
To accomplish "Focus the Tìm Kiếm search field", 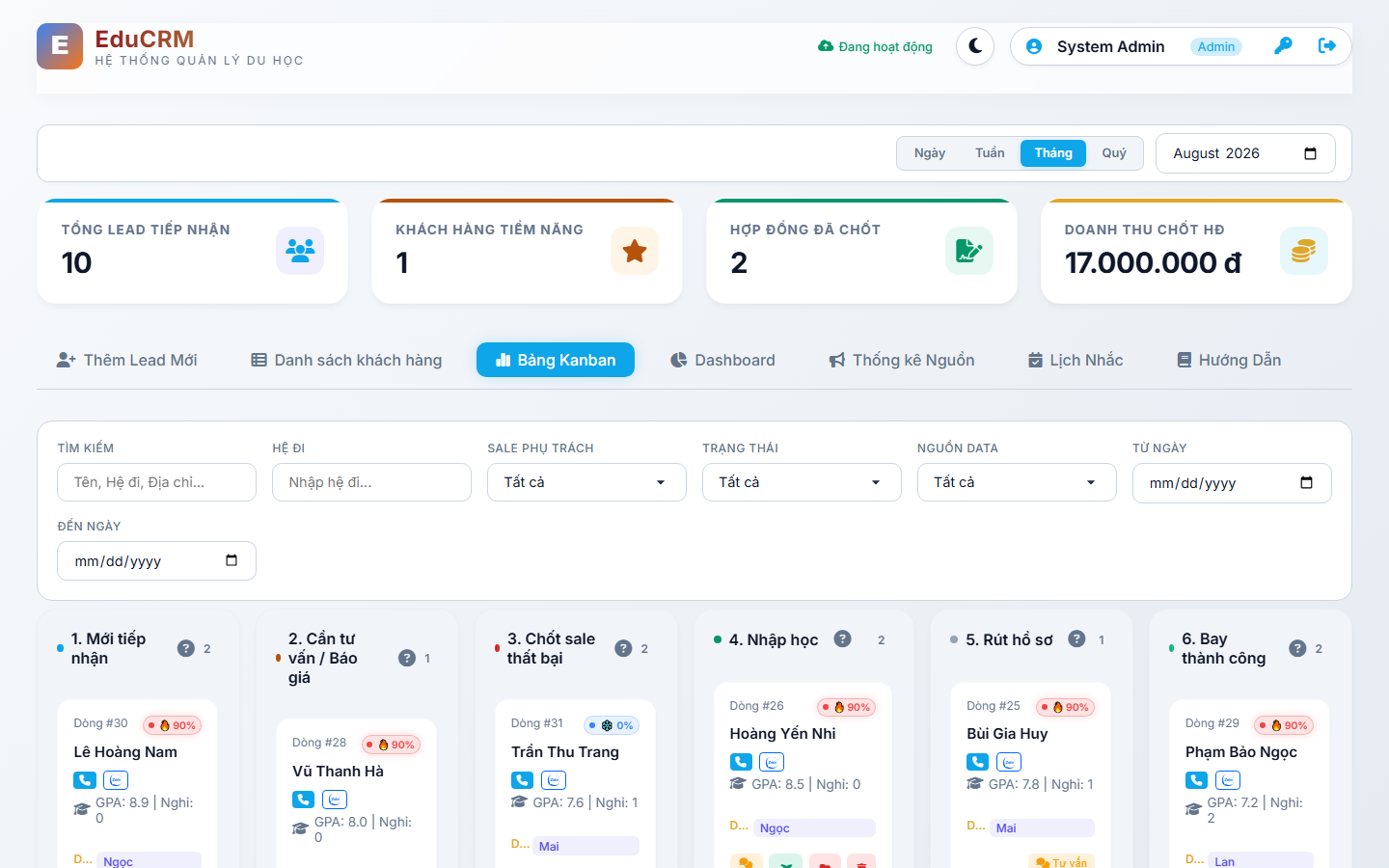I will coord(157,482).
